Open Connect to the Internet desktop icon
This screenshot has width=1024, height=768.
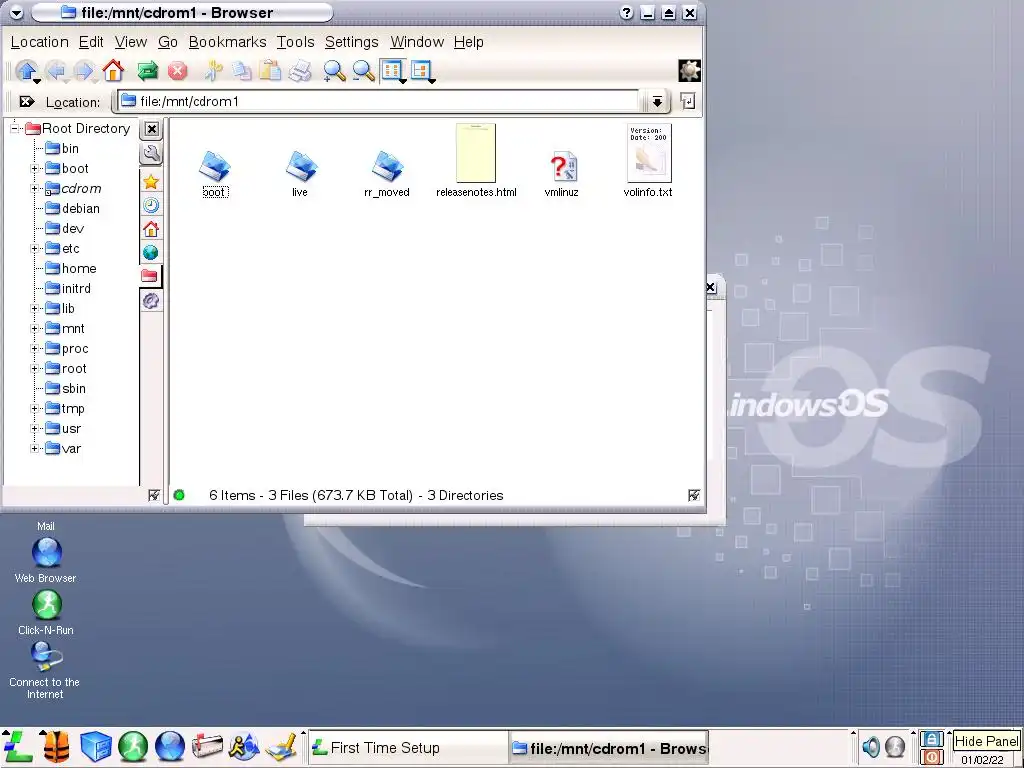pyautogui.click(x=44, y=670)
